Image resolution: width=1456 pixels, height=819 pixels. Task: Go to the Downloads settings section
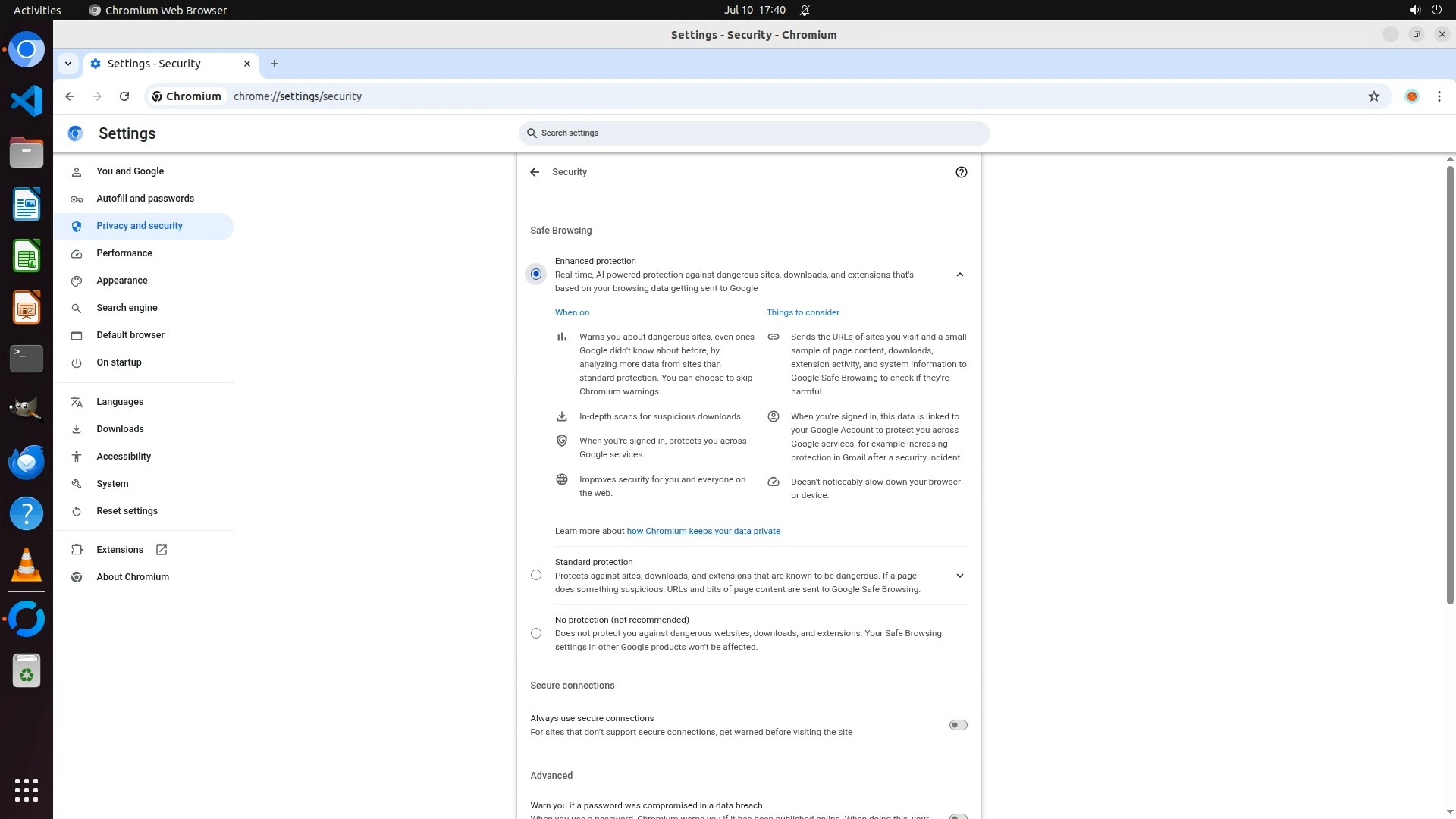coord(120,429)
